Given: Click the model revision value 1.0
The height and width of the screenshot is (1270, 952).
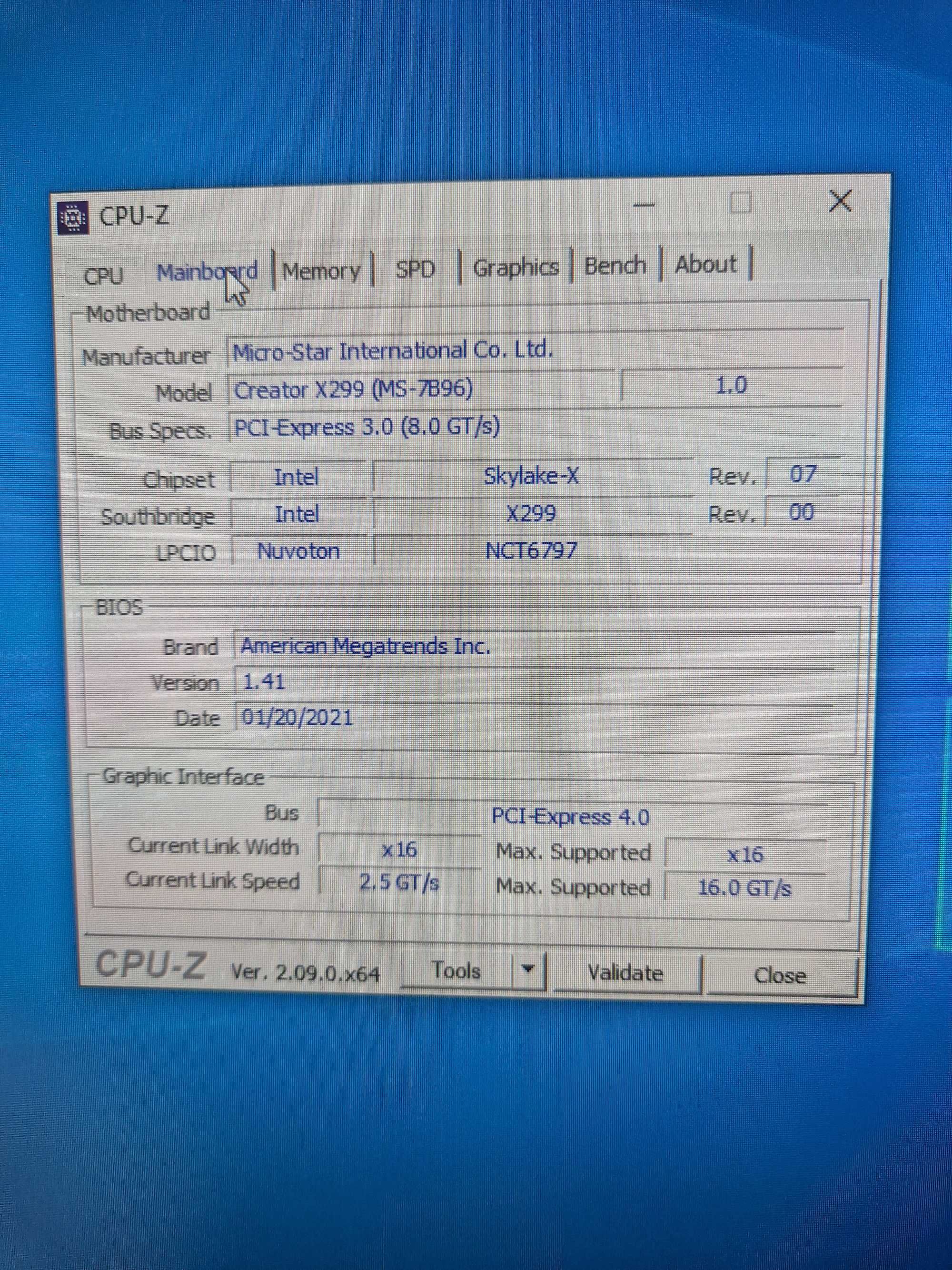Looking at the screenshot, I should click(x=732, y=386).
